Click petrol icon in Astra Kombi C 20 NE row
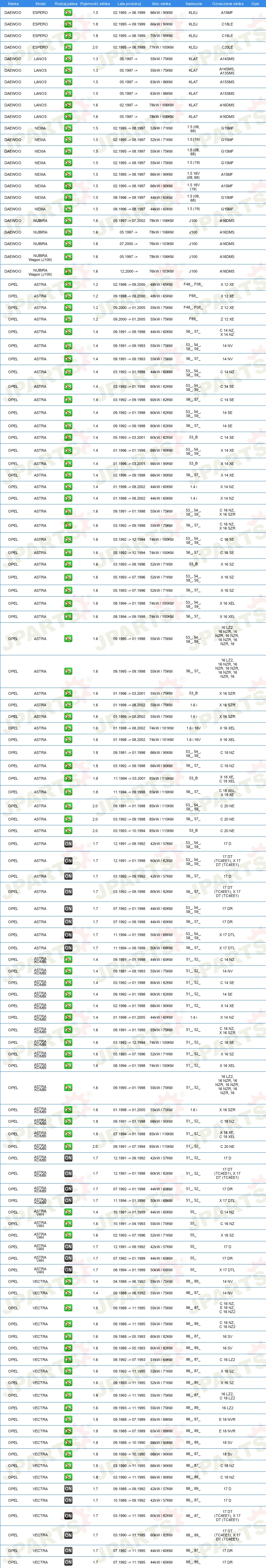Image resolution: width=266 pixels, height=1568 pixels. 68,1147
